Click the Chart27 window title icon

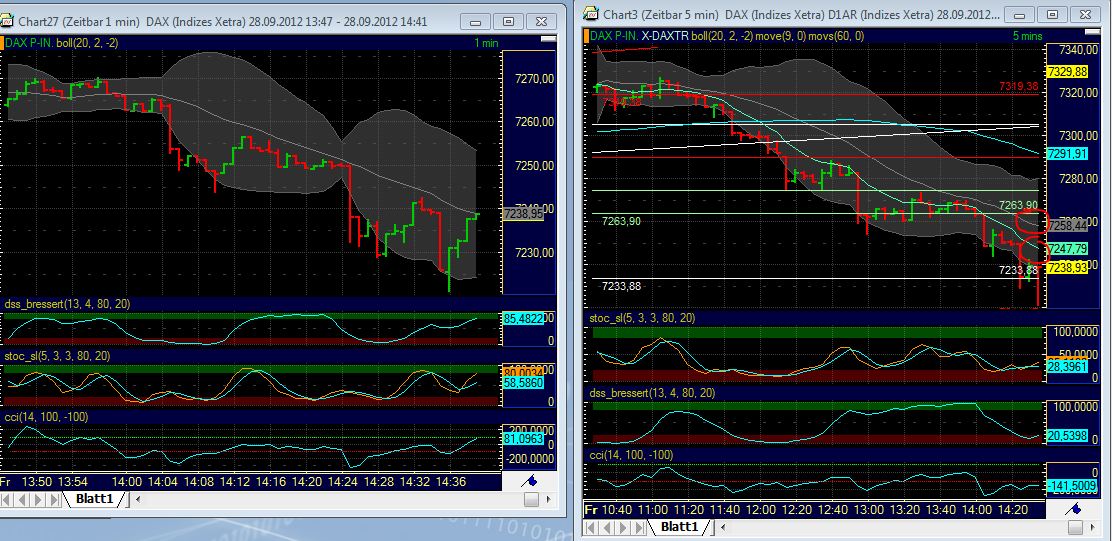[7, 21]
